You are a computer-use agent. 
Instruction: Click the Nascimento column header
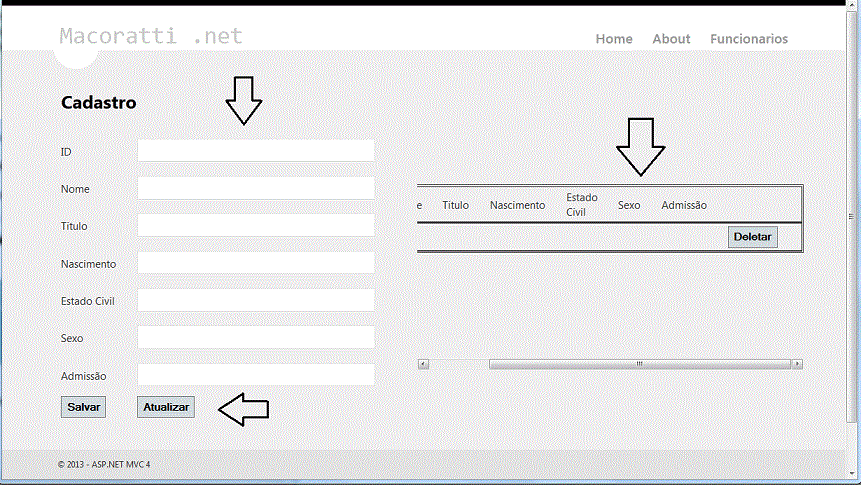(x=517, y=205)
